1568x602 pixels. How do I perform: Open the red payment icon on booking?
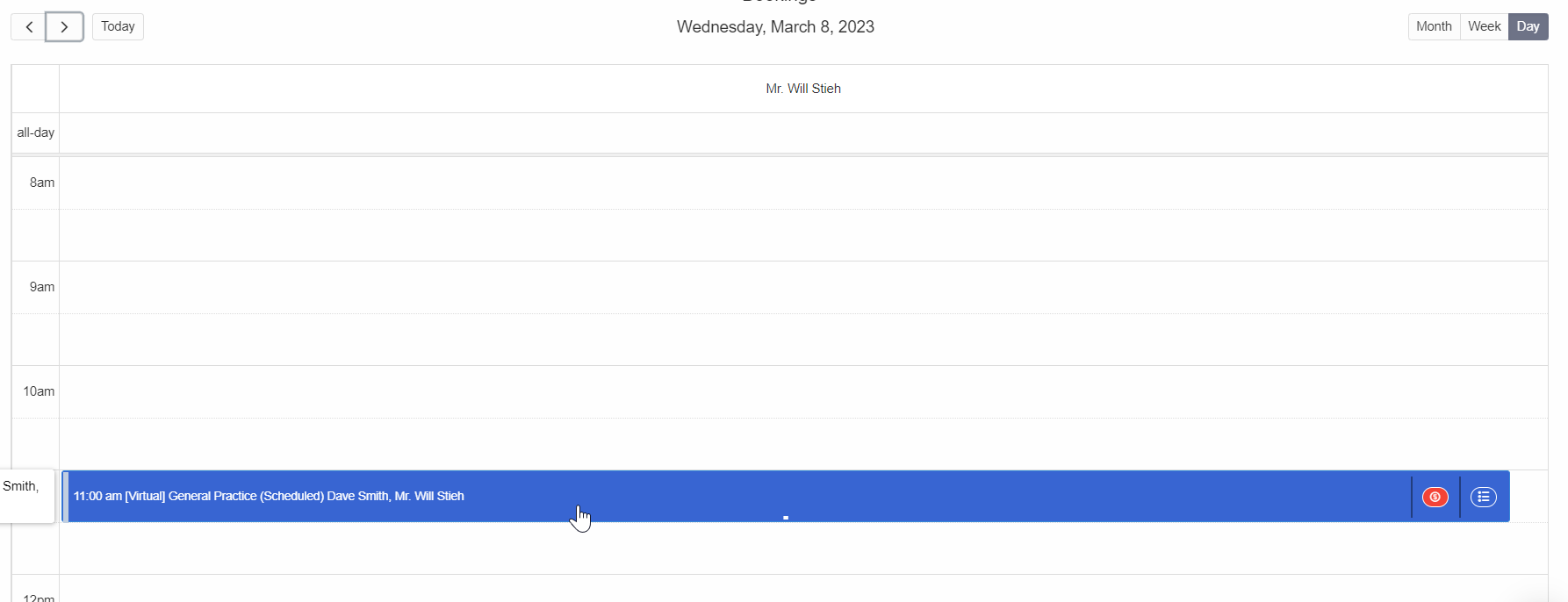1435,497
